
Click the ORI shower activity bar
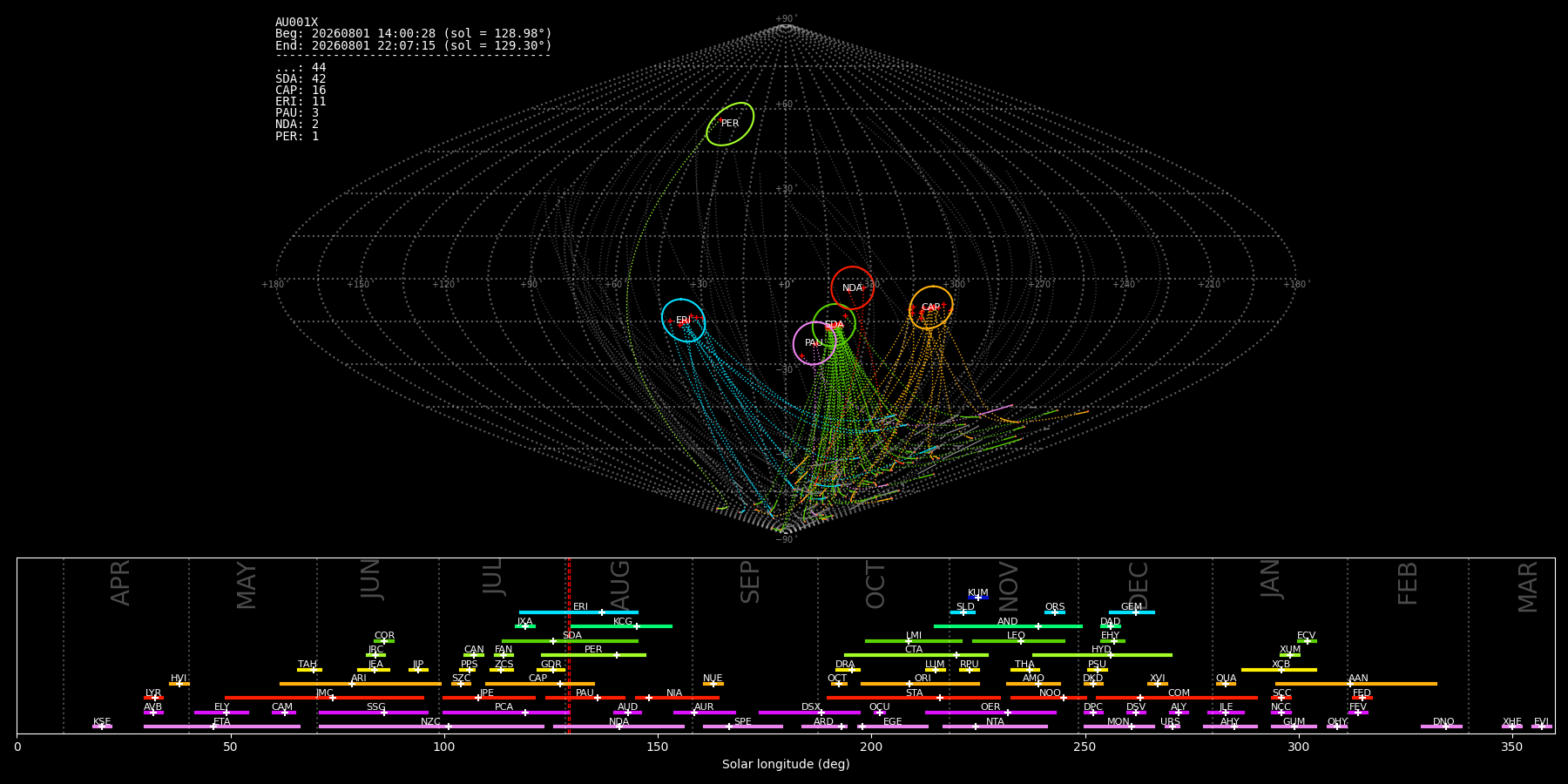(x=920, y=684)
